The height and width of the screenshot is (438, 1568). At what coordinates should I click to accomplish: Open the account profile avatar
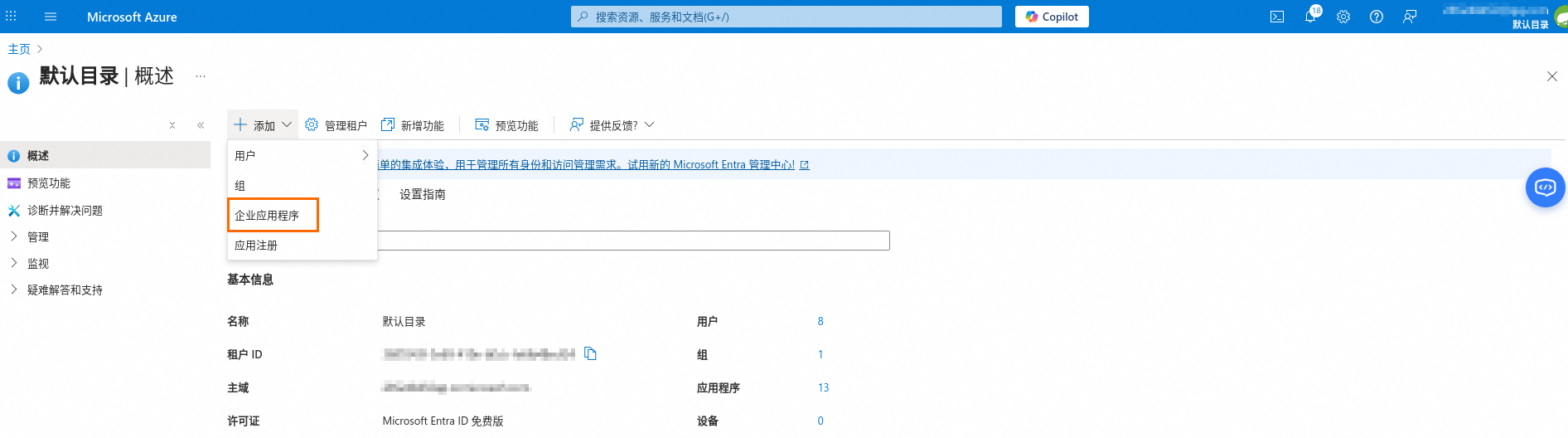click(1560, 17)
